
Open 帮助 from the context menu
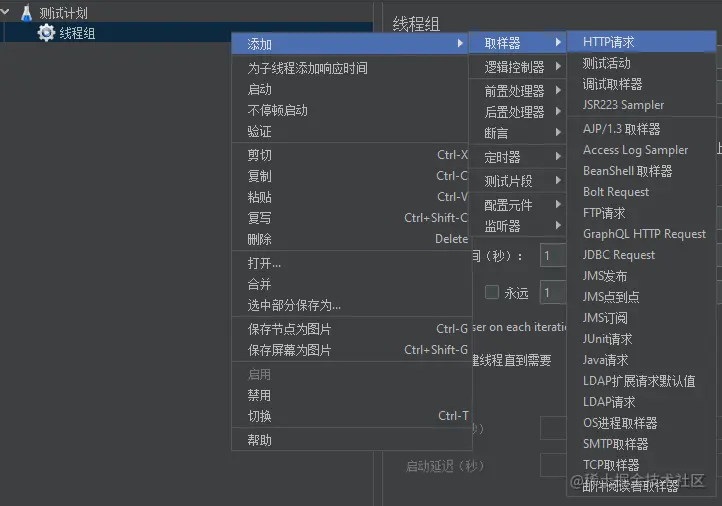[x=352, y=440]
